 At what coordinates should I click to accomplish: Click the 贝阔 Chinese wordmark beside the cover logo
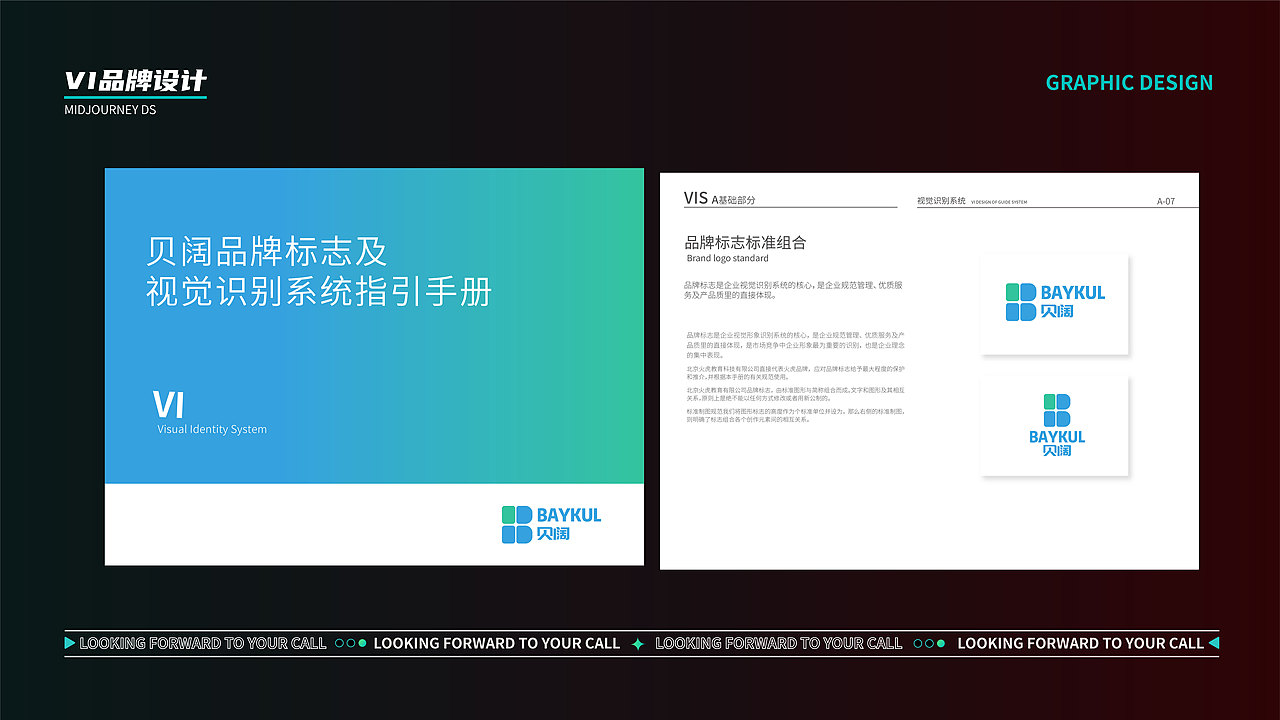point(553,533)
